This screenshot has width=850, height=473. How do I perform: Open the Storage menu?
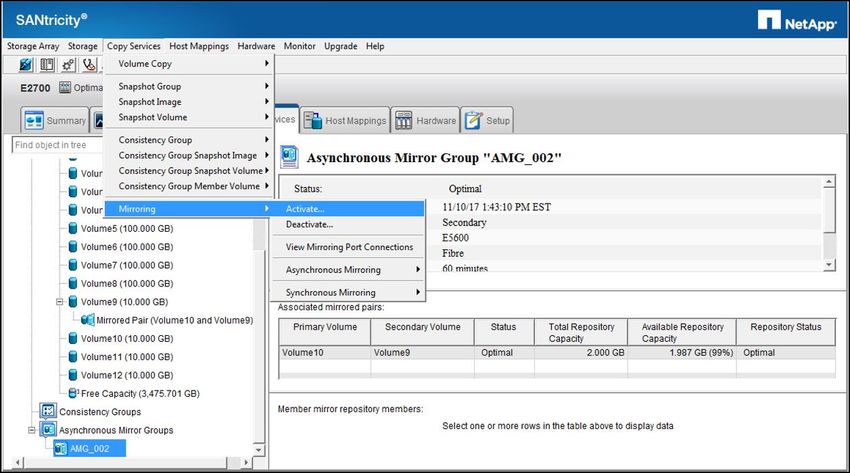pyautogui.click(x=82, y=46)
